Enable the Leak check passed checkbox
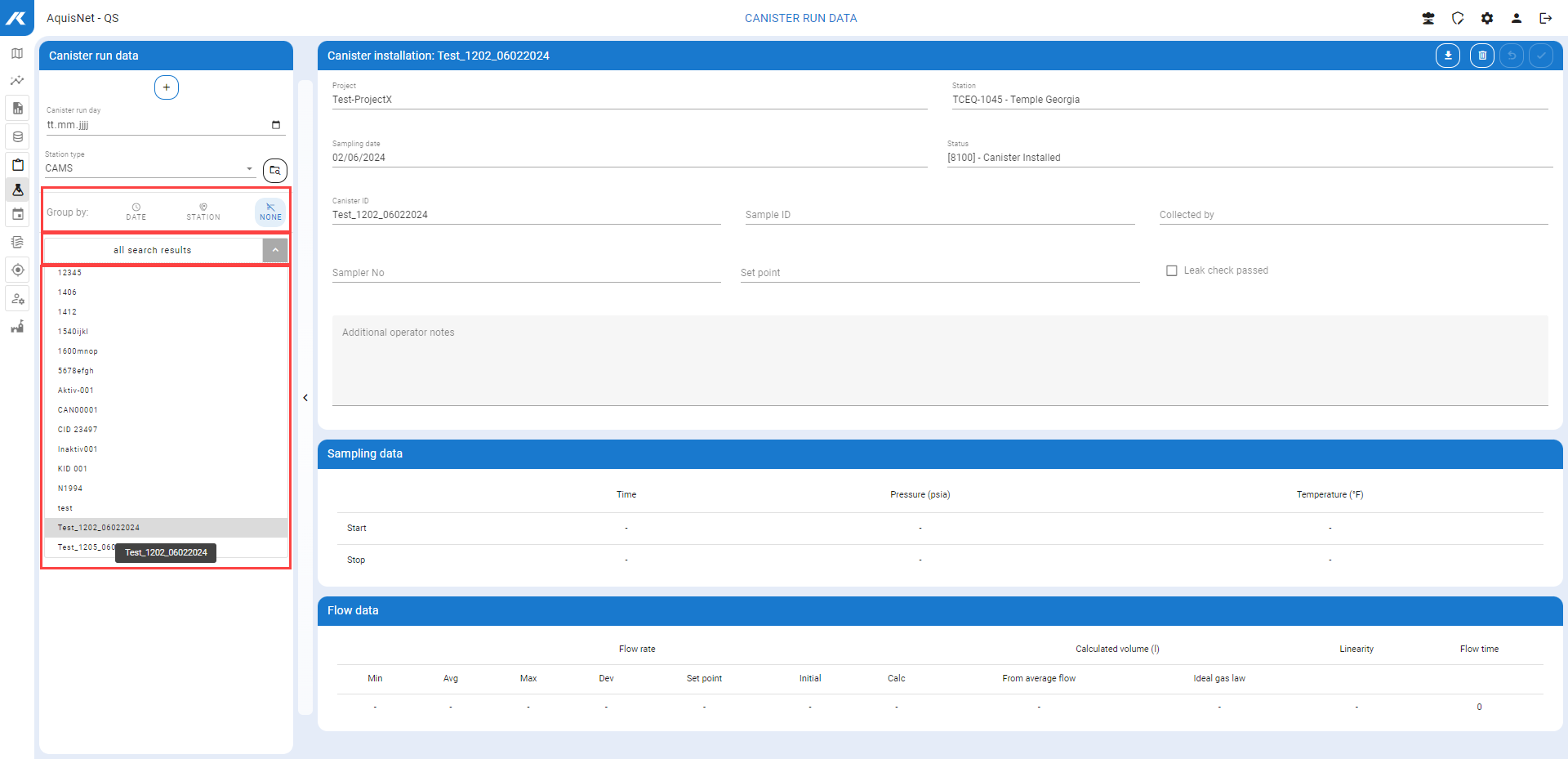The width and height of the screenshot is (1568, 759). pos(1171,270)
